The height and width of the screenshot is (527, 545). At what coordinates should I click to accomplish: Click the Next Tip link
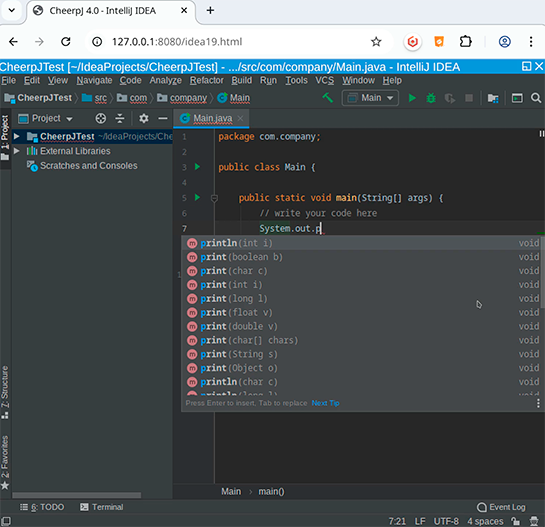click(325, 403)
